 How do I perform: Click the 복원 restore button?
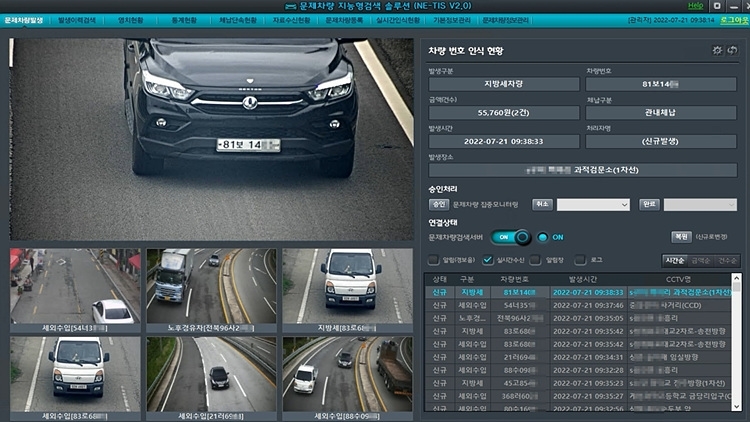click(682, 237)
